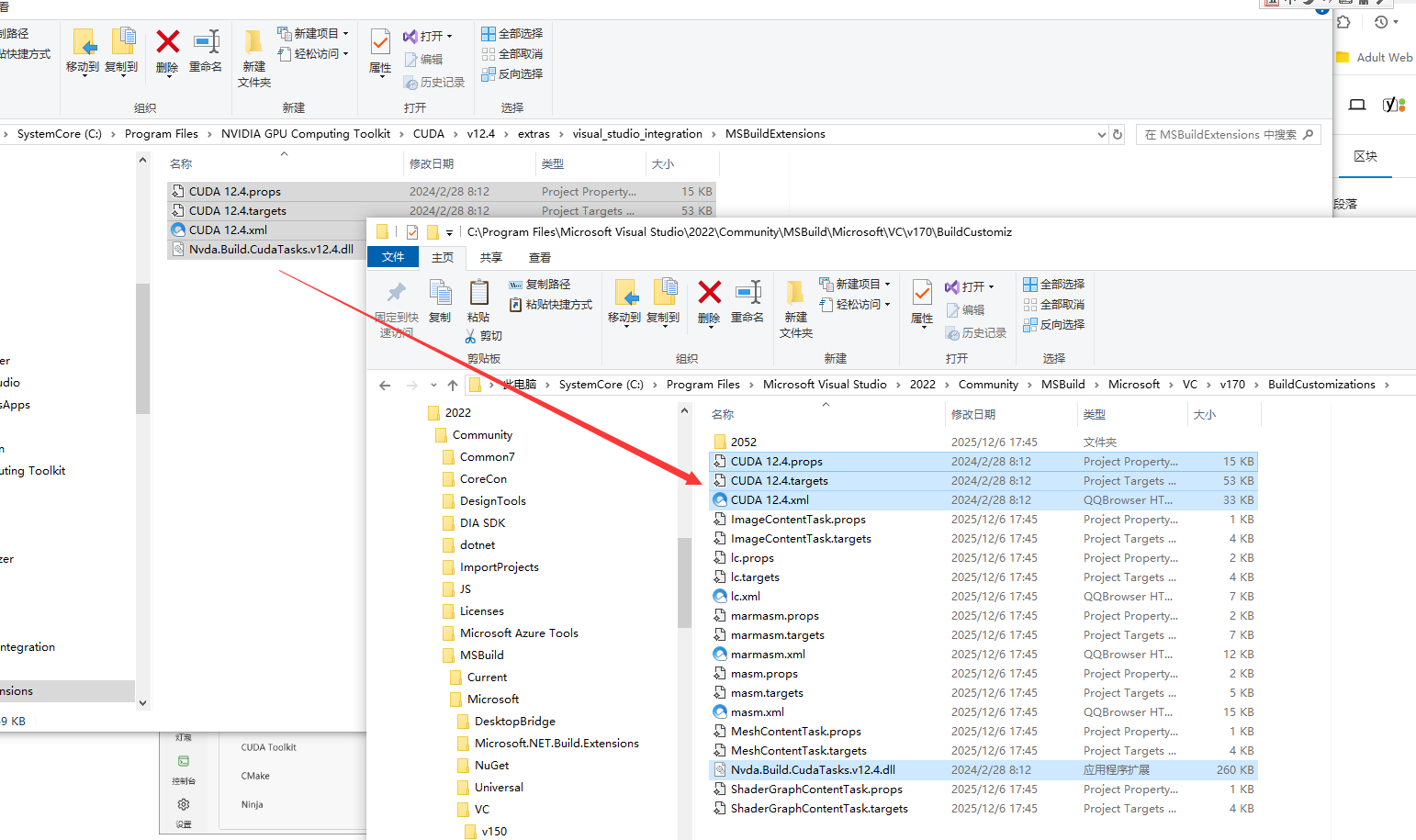
Task: Click Select All in front window ribbon
Action: pyautogui.click(x=1054, y=285)
